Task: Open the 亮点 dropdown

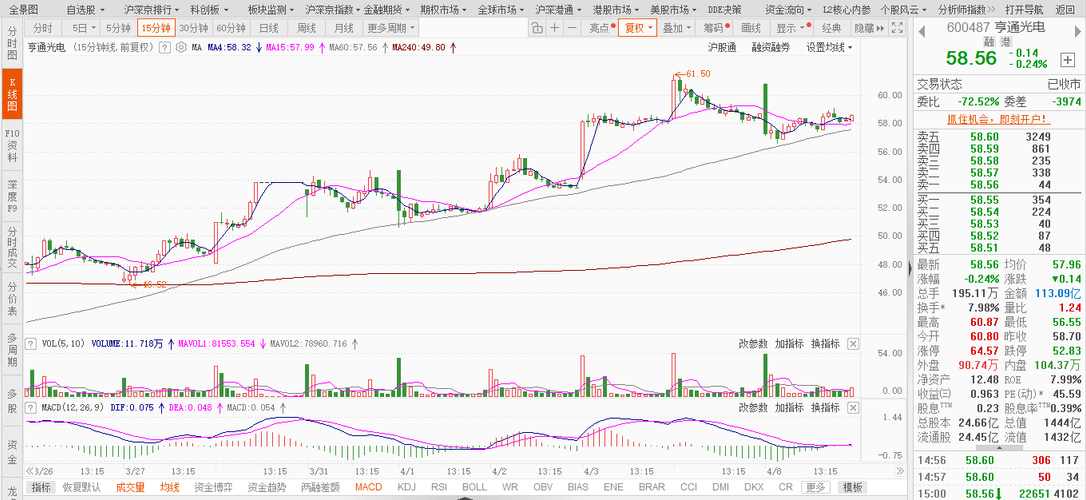Action: (602, 28)
